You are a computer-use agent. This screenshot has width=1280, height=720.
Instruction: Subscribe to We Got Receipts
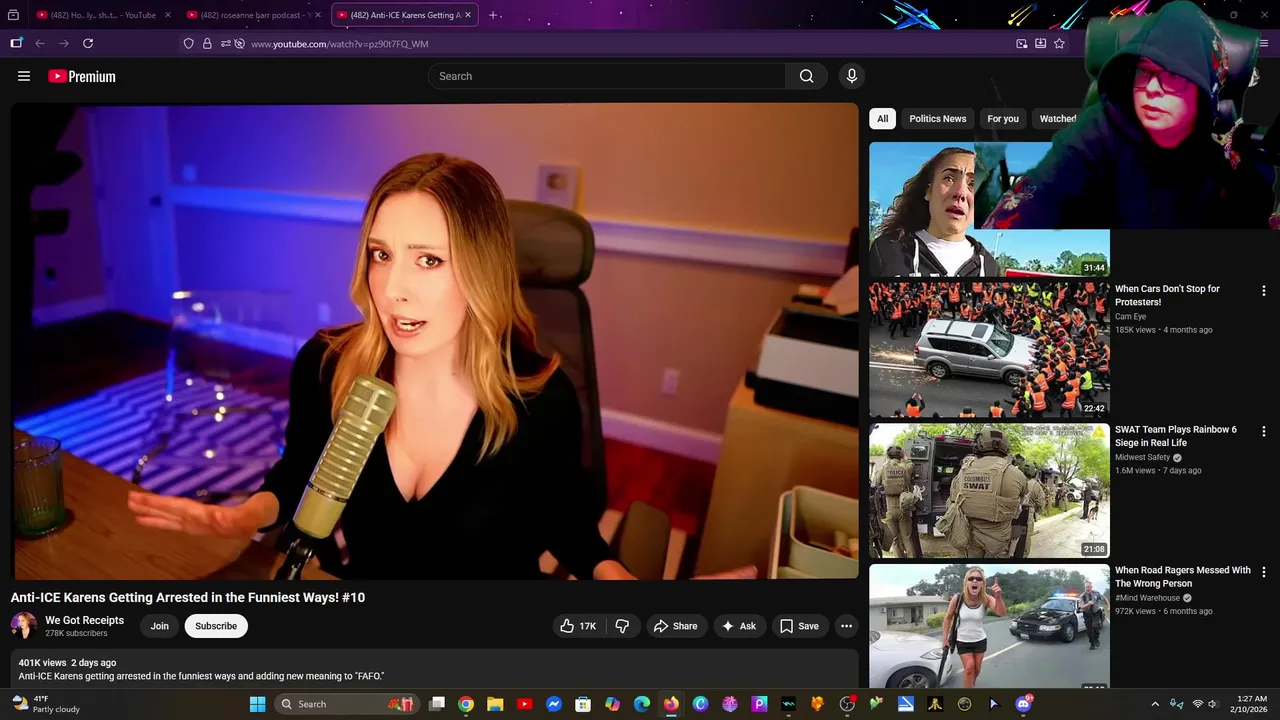[x=216, y=626]
